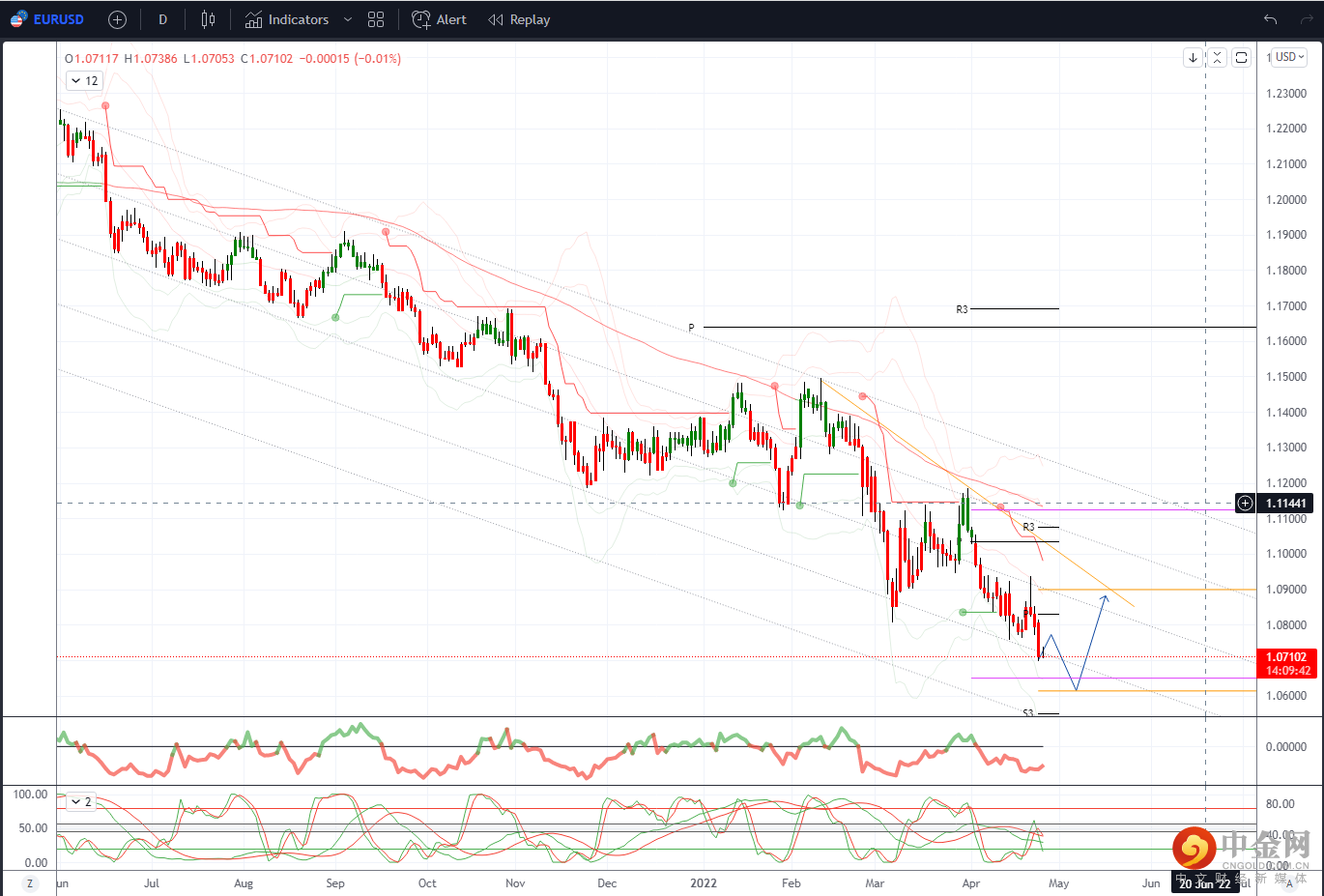Collapse the main chart pane
Screen dimensions: 1324x896
coord(1218,58)
